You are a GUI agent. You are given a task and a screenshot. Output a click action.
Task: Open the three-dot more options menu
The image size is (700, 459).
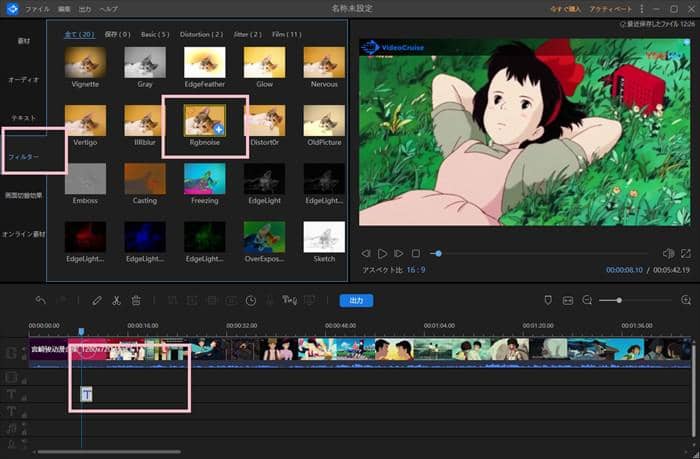642,8
